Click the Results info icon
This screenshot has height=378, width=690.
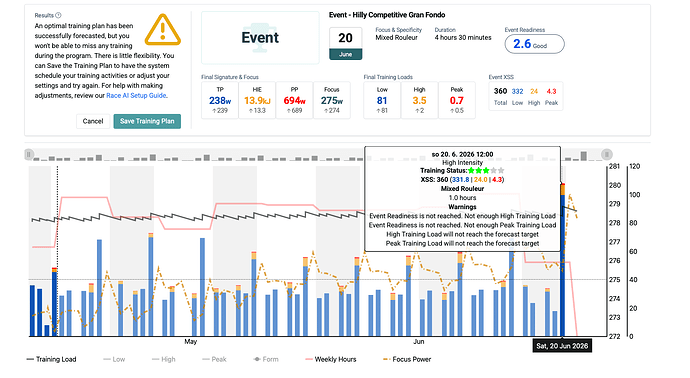(x=58, y=15)
